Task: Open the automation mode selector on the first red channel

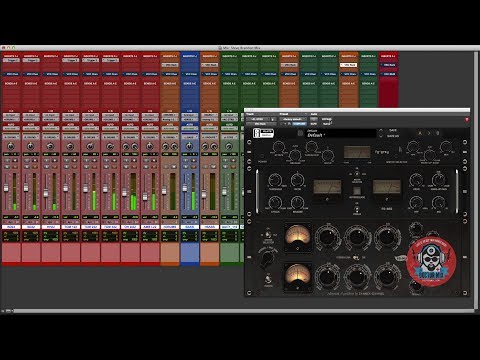Action: click(11, 128)
